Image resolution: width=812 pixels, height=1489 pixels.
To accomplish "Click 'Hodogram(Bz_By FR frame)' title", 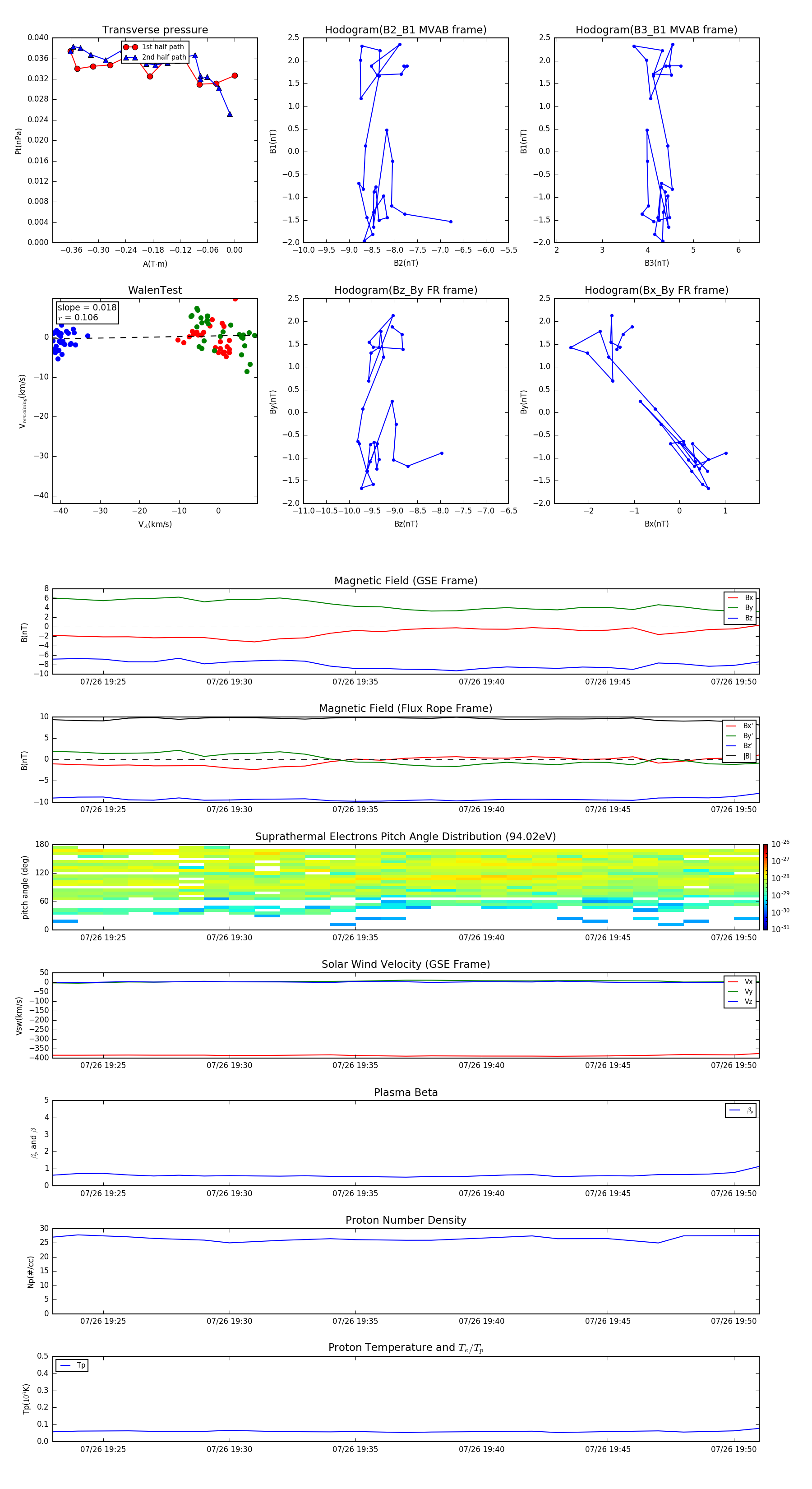I will click(x=406, y=290).
